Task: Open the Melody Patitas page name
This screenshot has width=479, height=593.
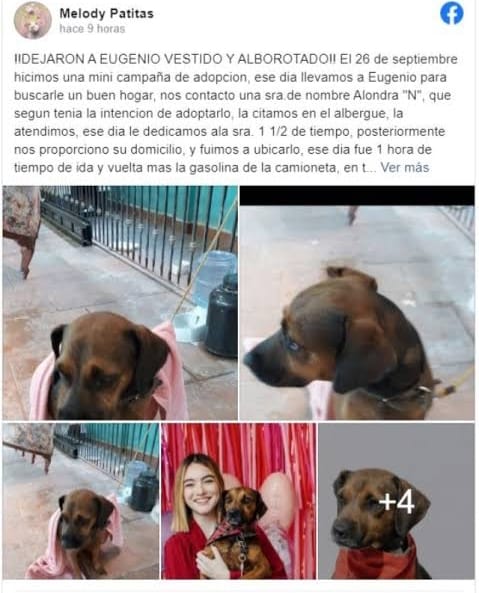Action: [x=106, y=14]
